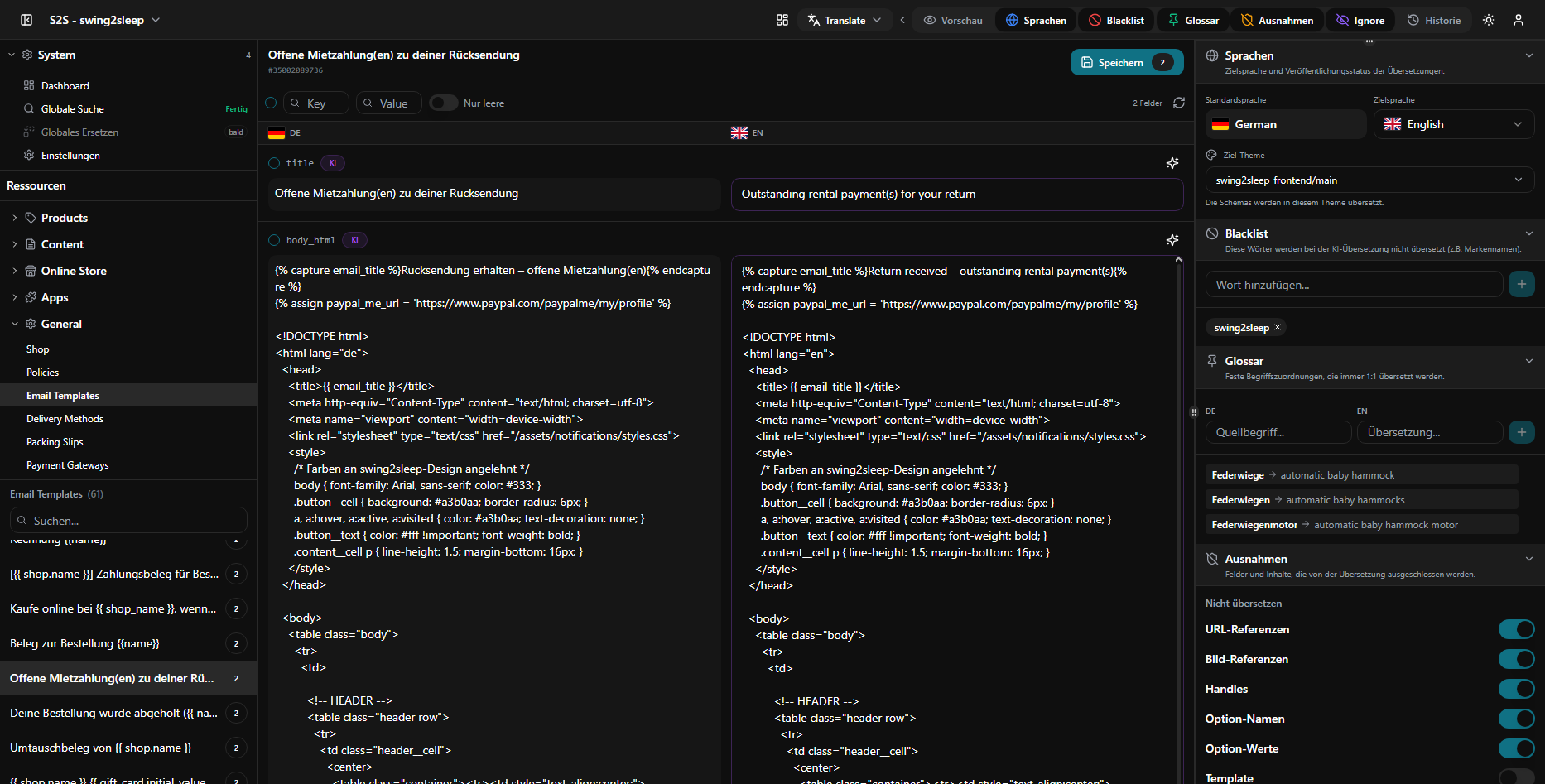
Task: Click the previous arrow beside Vorschau
Action: point(902,20)
